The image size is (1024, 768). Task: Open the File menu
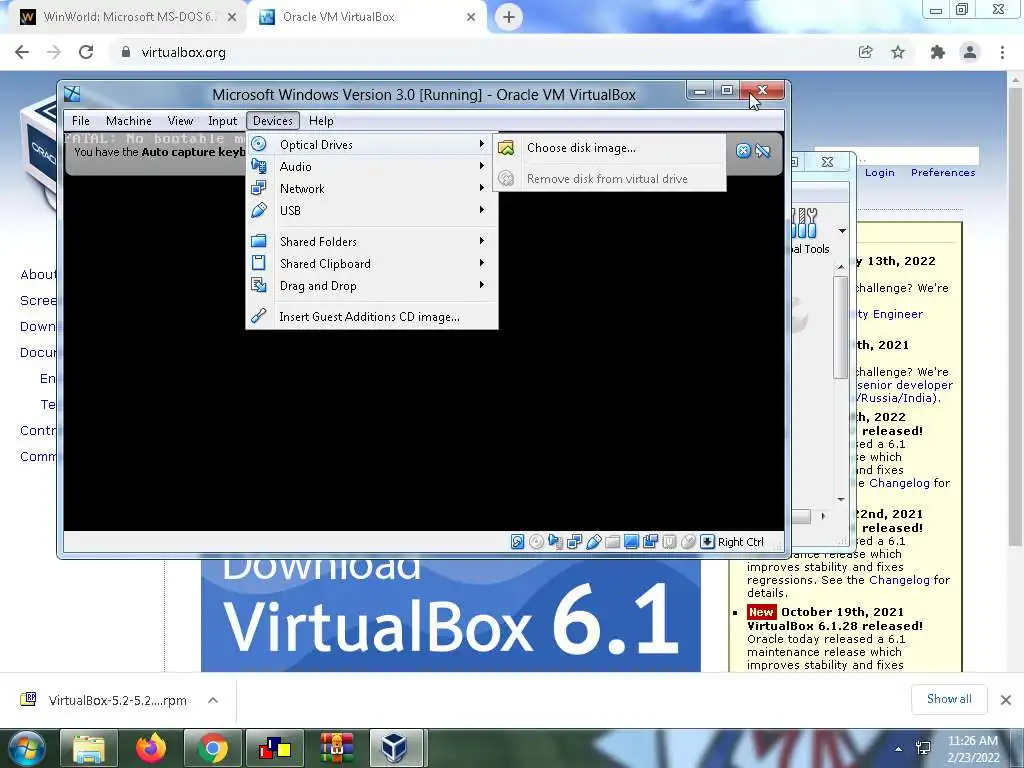tap(81, 121)
